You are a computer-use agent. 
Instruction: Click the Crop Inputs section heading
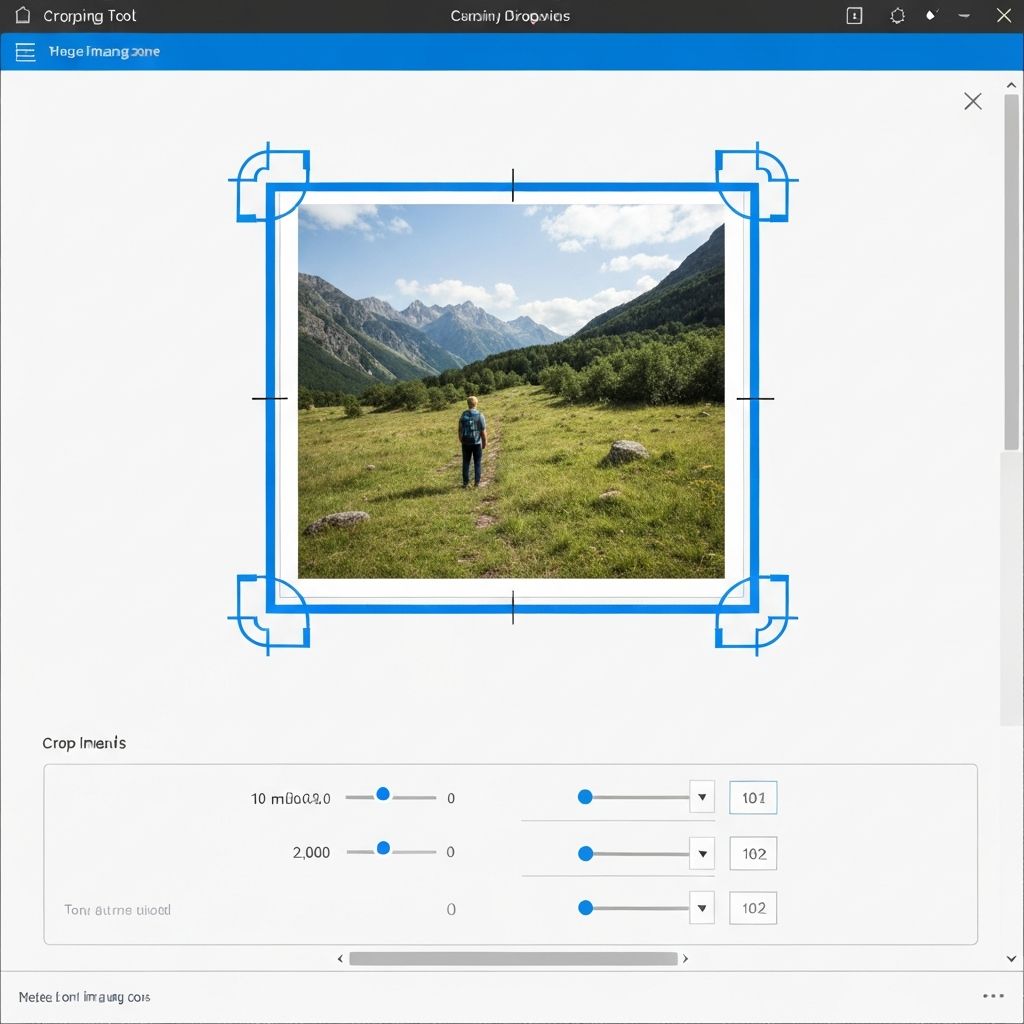click(83, 743)
